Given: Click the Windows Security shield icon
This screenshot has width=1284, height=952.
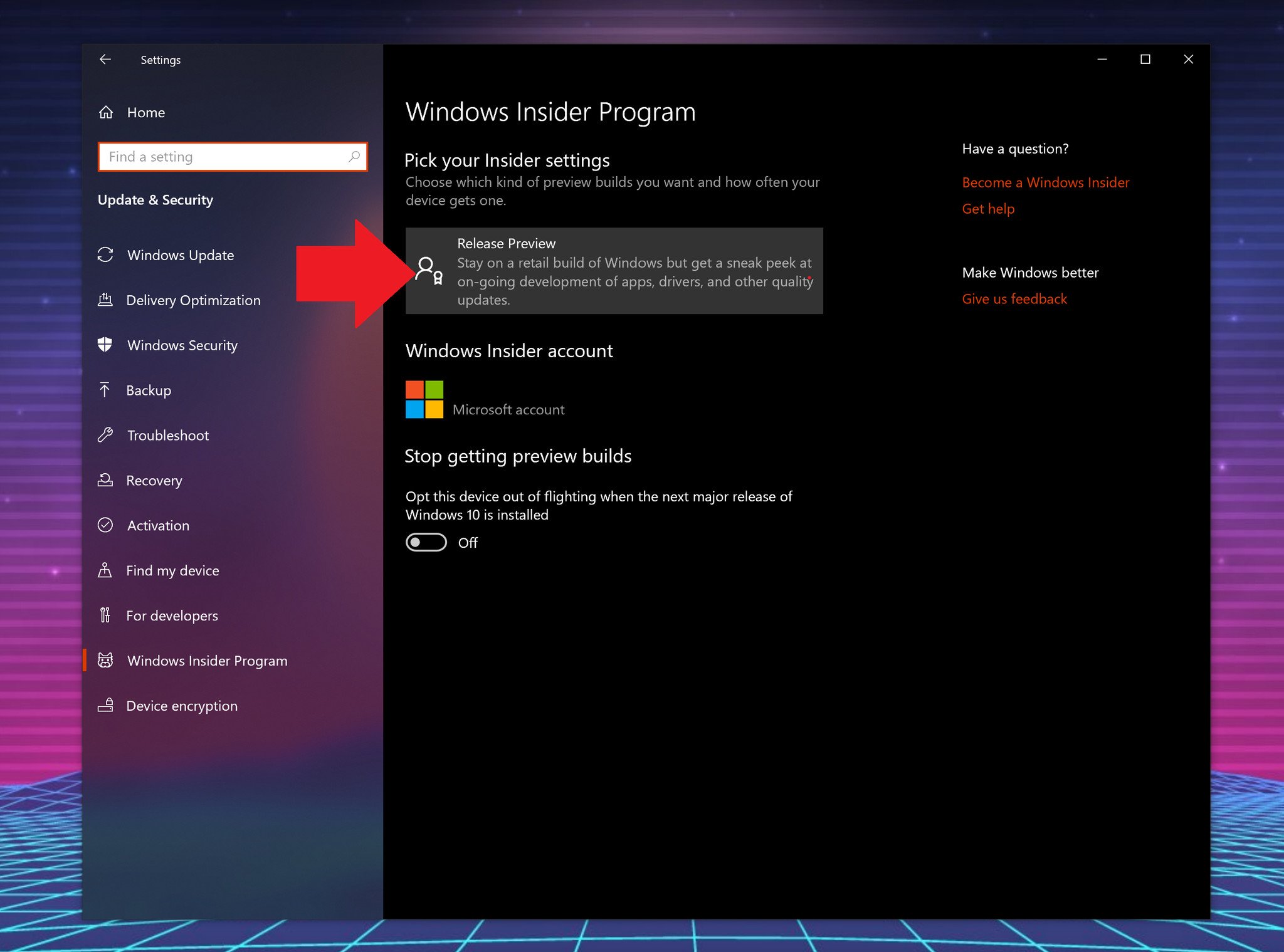Looking at the screenshot, I should (x=105, y=345).
